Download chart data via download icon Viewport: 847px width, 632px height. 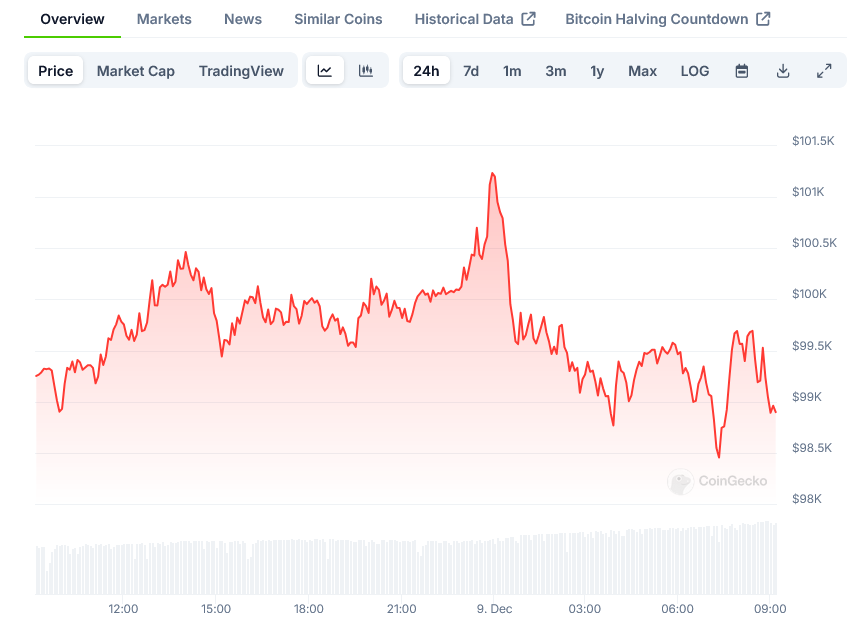tap(783, 71)
